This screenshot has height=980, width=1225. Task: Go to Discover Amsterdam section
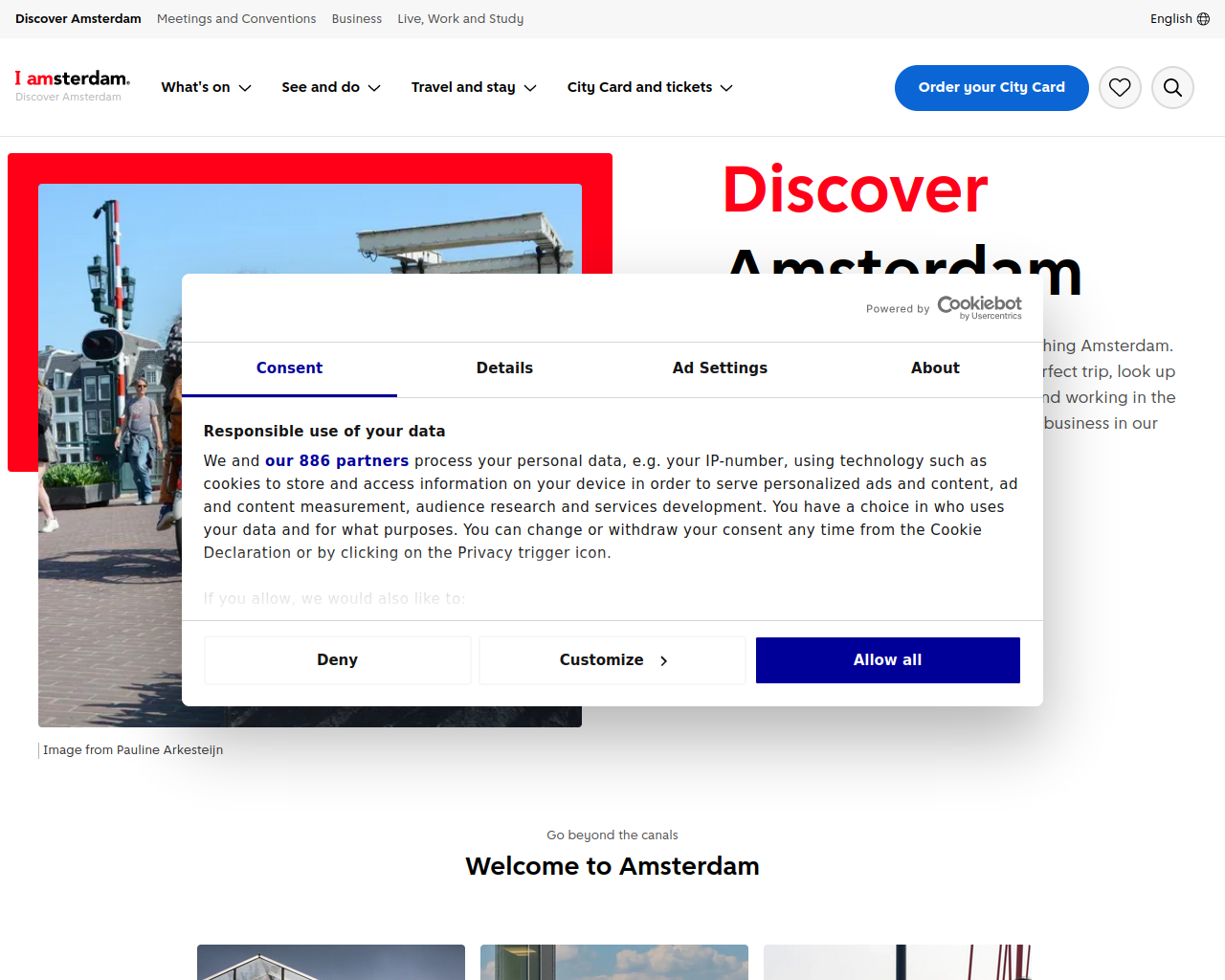click(78, 19)
